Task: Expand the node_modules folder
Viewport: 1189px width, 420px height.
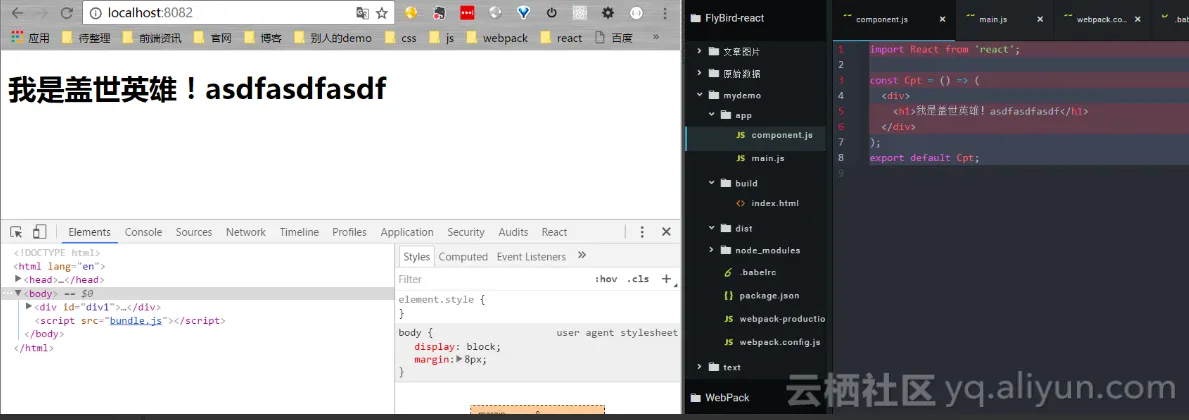Action: coord(712,250)
